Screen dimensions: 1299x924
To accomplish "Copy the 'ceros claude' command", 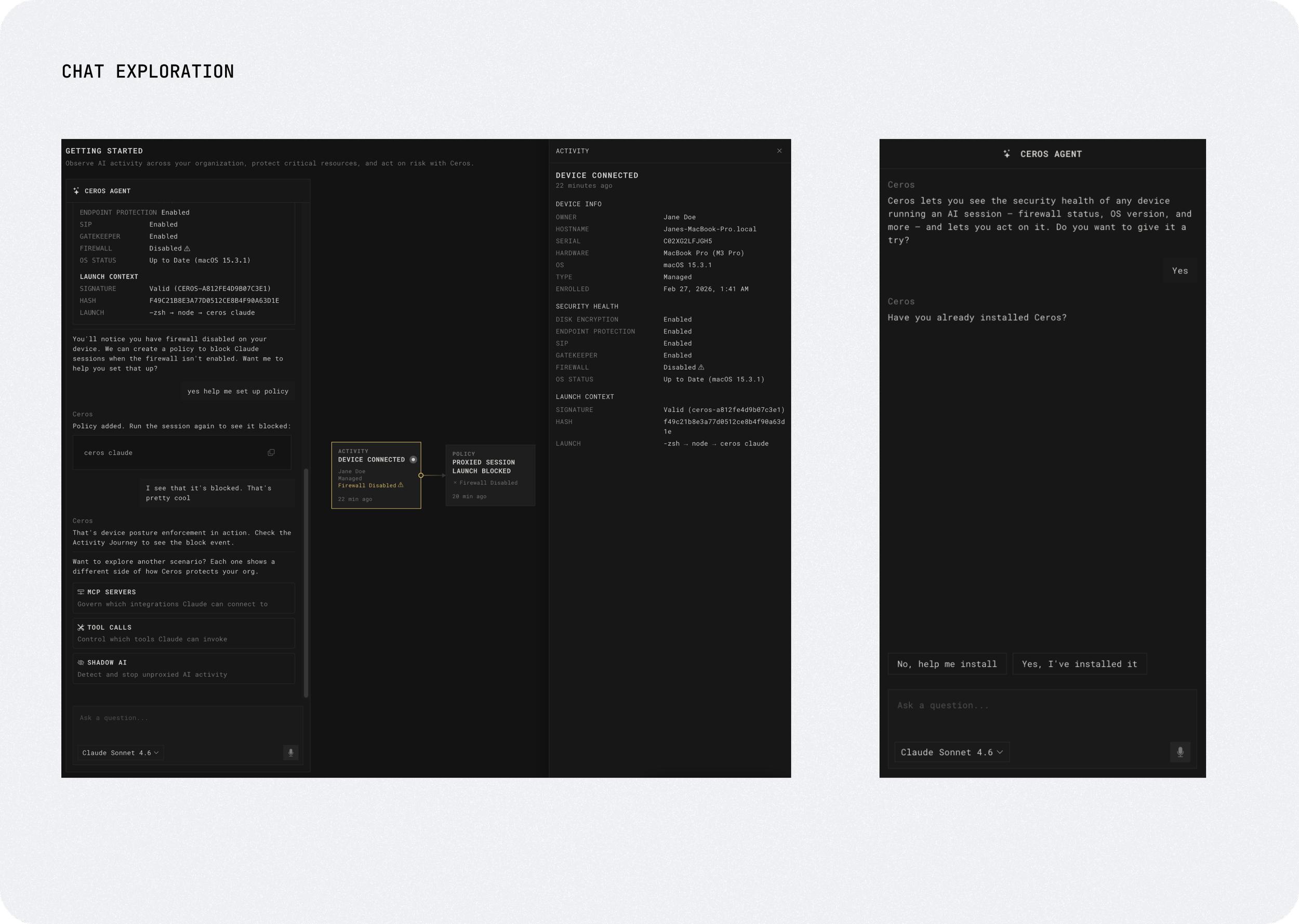I will pos(271,453).
